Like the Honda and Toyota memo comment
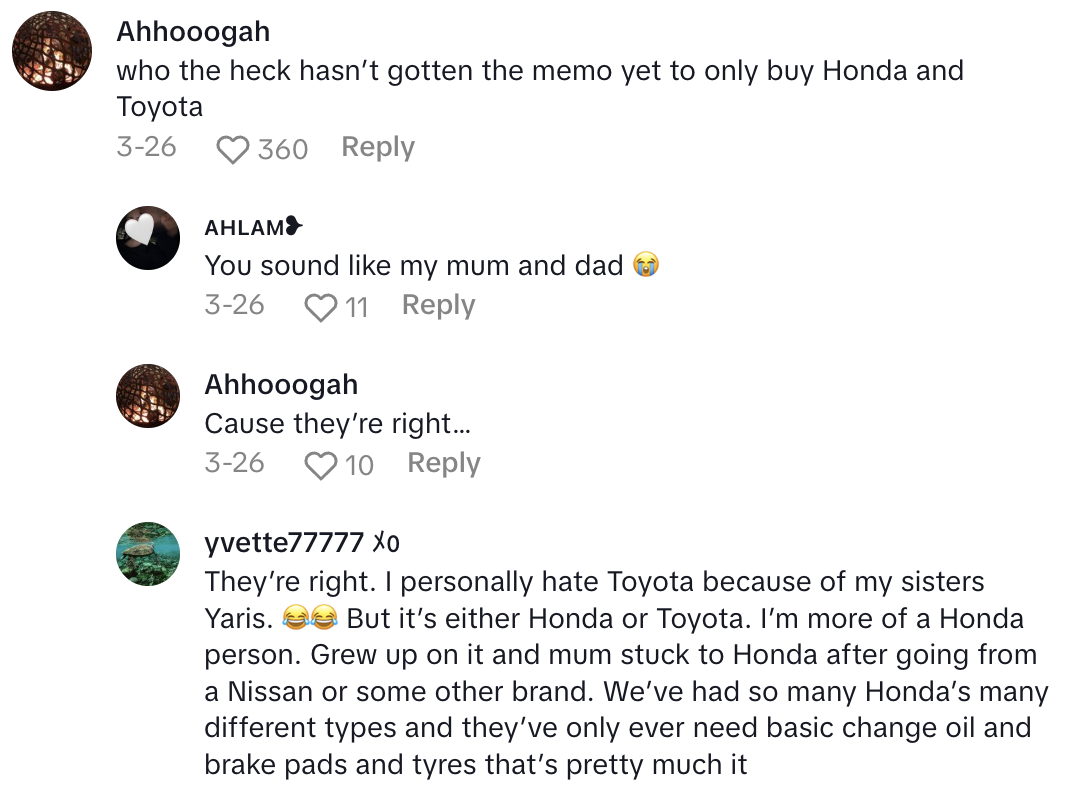1074x786 pixels. [x=233, y=150]
